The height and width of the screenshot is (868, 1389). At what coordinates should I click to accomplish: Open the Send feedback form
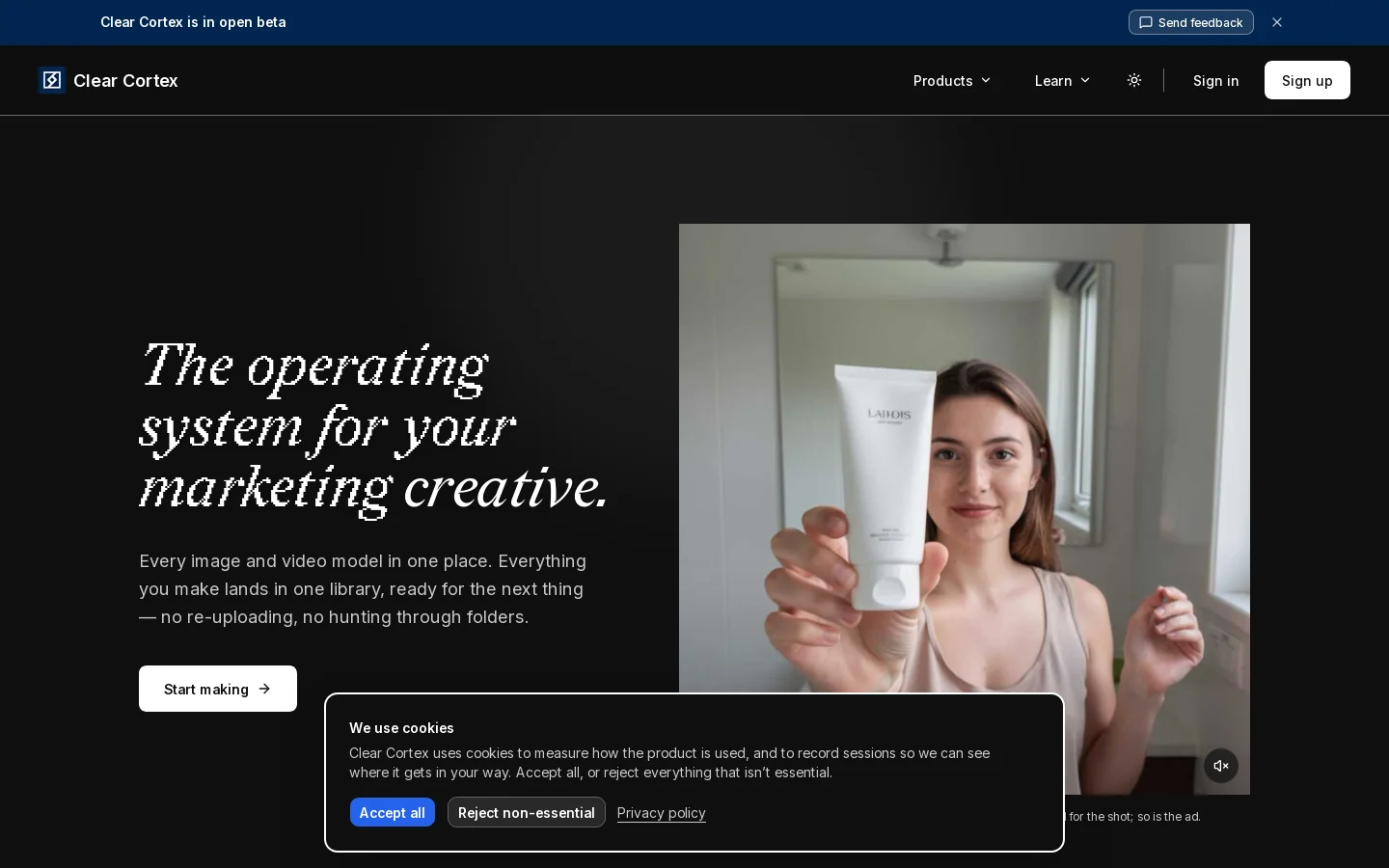(1191, 22)
